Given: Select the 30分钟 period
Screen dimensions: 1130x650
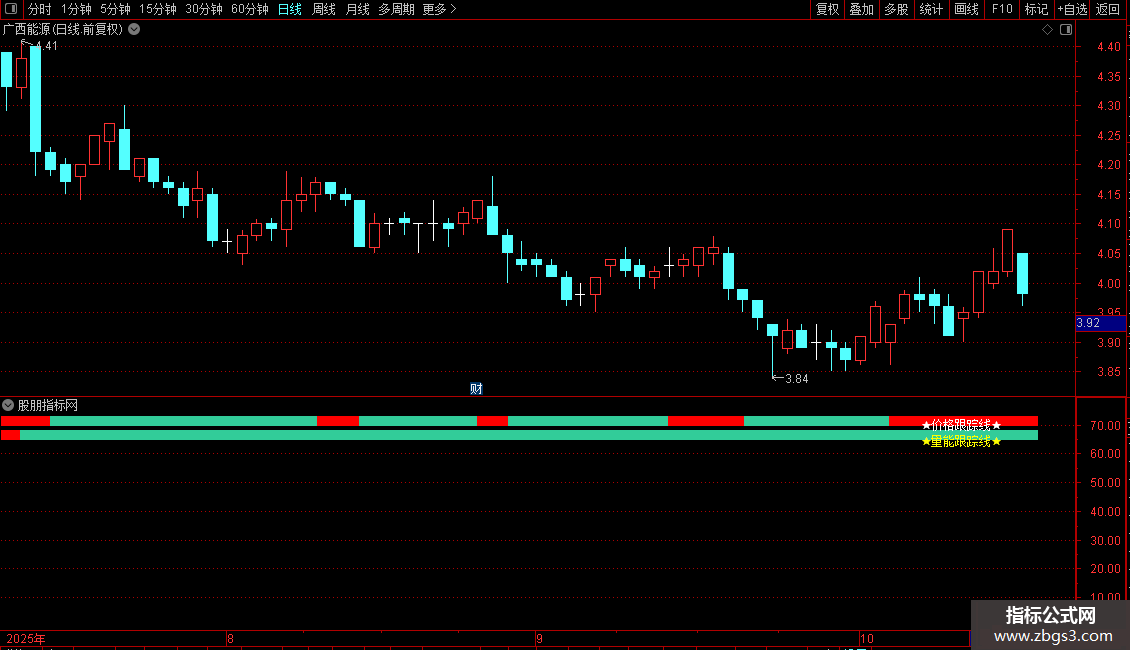Looking at the screenshot, I should [204, 9].
